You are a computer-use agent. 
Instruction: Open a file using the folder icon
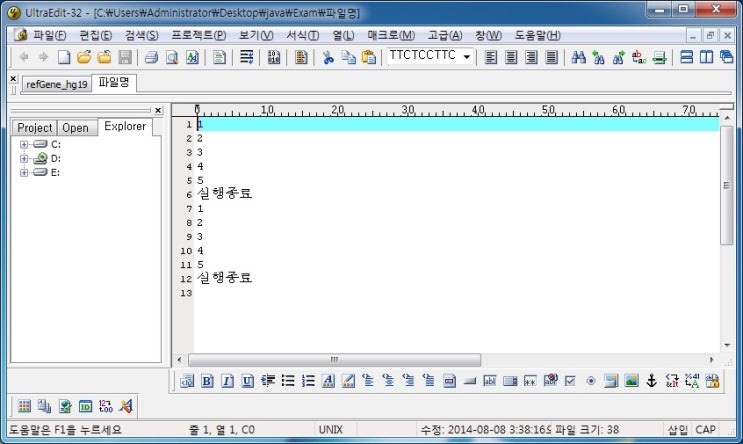[x=84, y=57]
